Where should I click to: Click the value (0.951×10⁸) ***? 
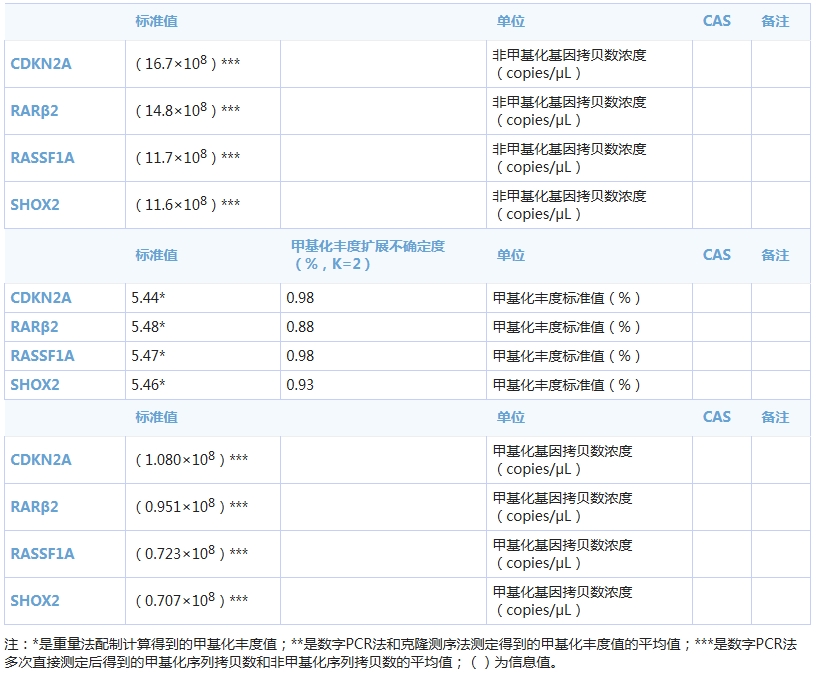(x=192, y=506)
